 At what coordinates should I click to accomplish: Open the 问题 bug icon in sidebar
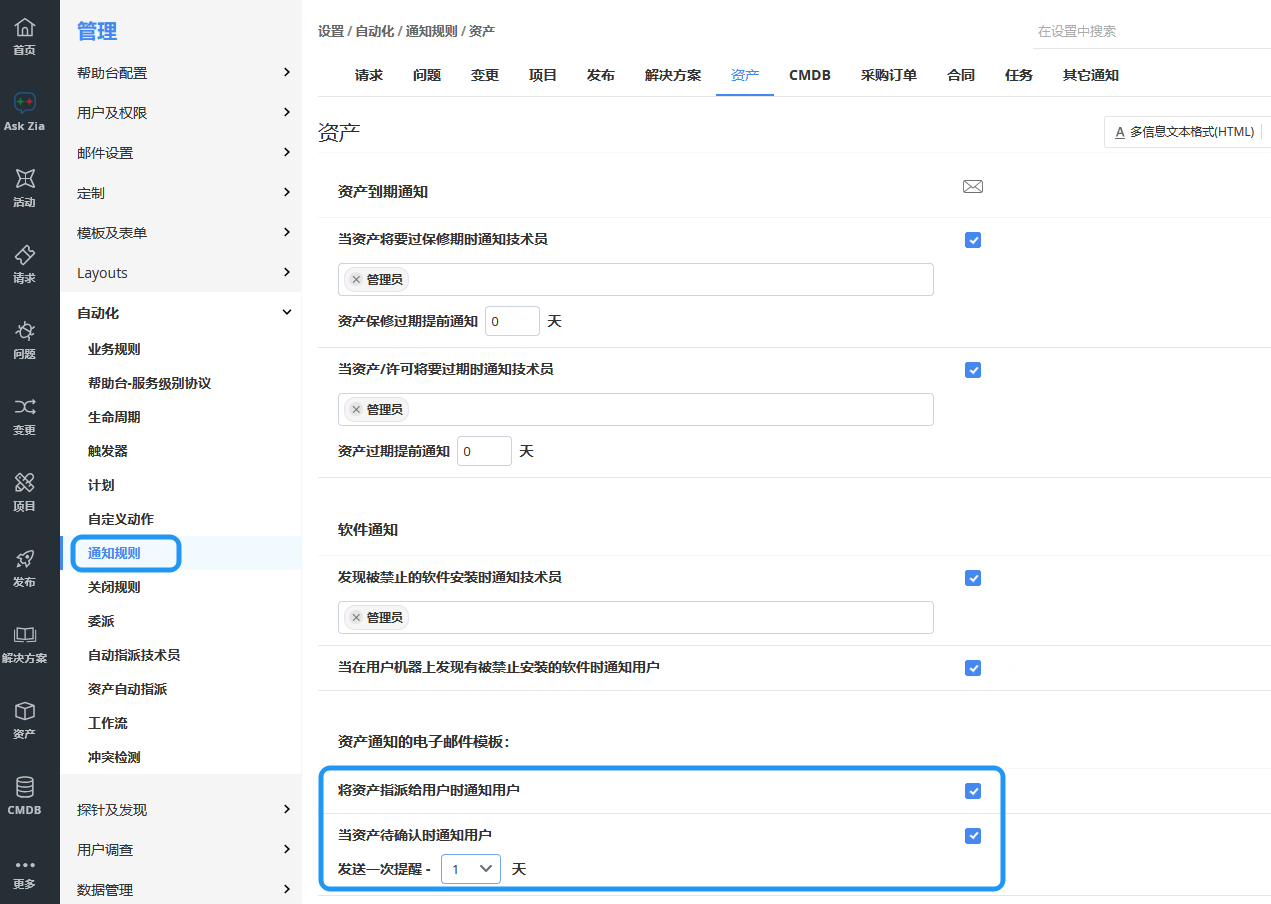[x=25, y=332]
